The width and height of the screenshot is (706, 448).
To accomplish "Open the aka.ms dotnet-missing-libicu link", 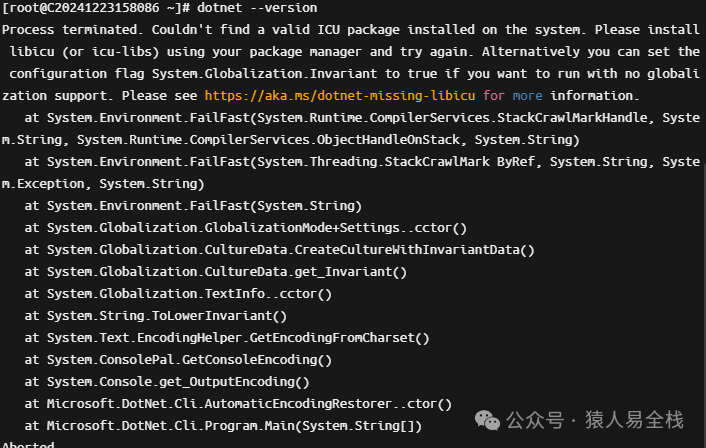I will 341,95.
